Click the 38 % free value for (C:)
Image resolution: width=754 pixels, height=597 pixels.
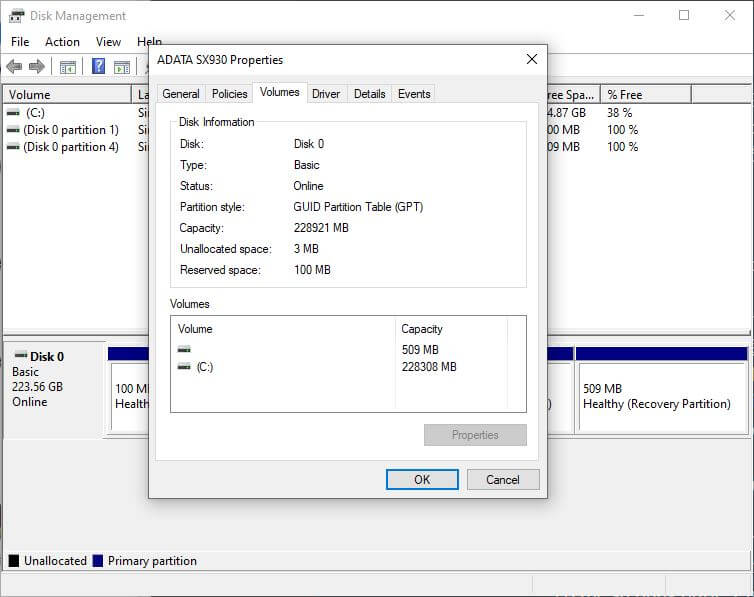pos(619,113)
